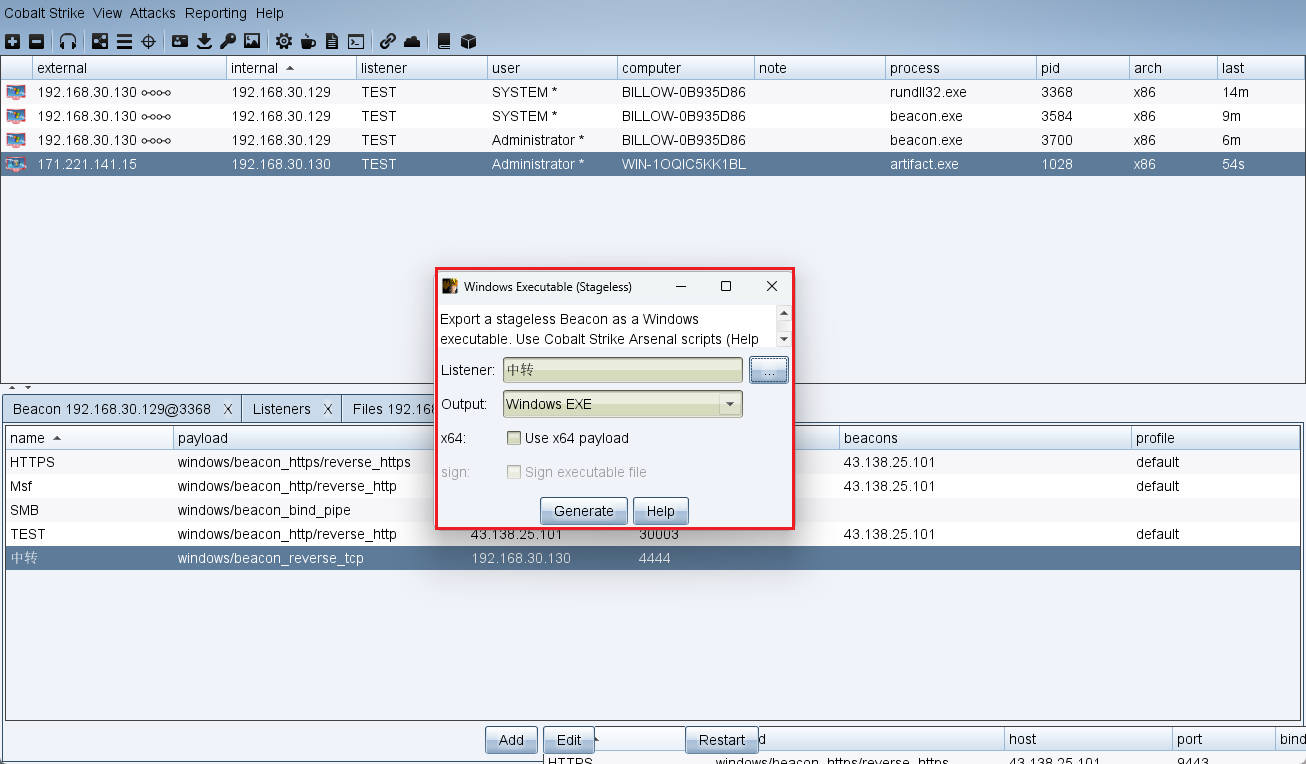Select the HTTPS listener row
The width and height of the screenshot is (1306, 764).
click(653, 462)
